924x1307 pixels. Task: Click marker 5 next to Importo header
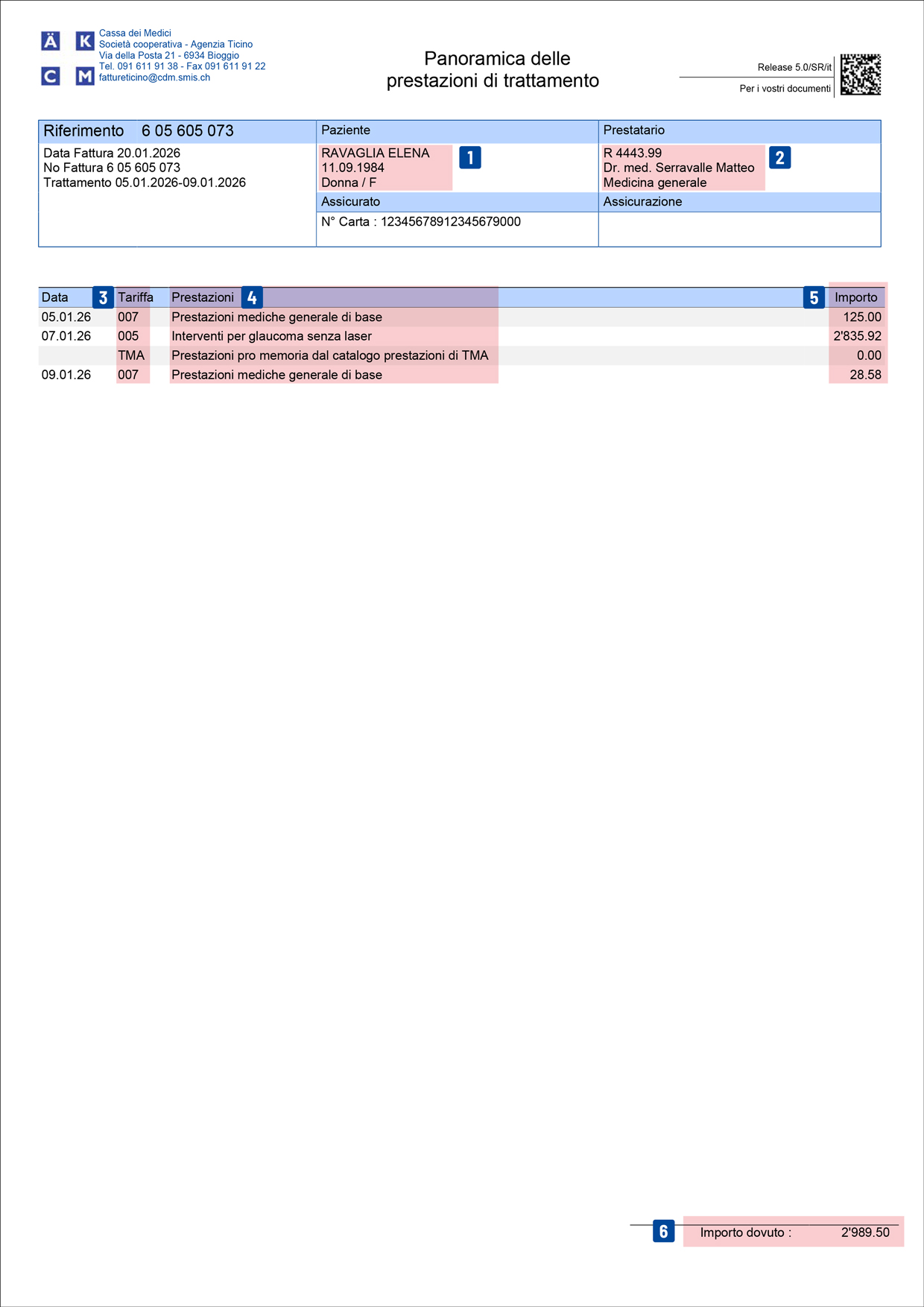814,297
